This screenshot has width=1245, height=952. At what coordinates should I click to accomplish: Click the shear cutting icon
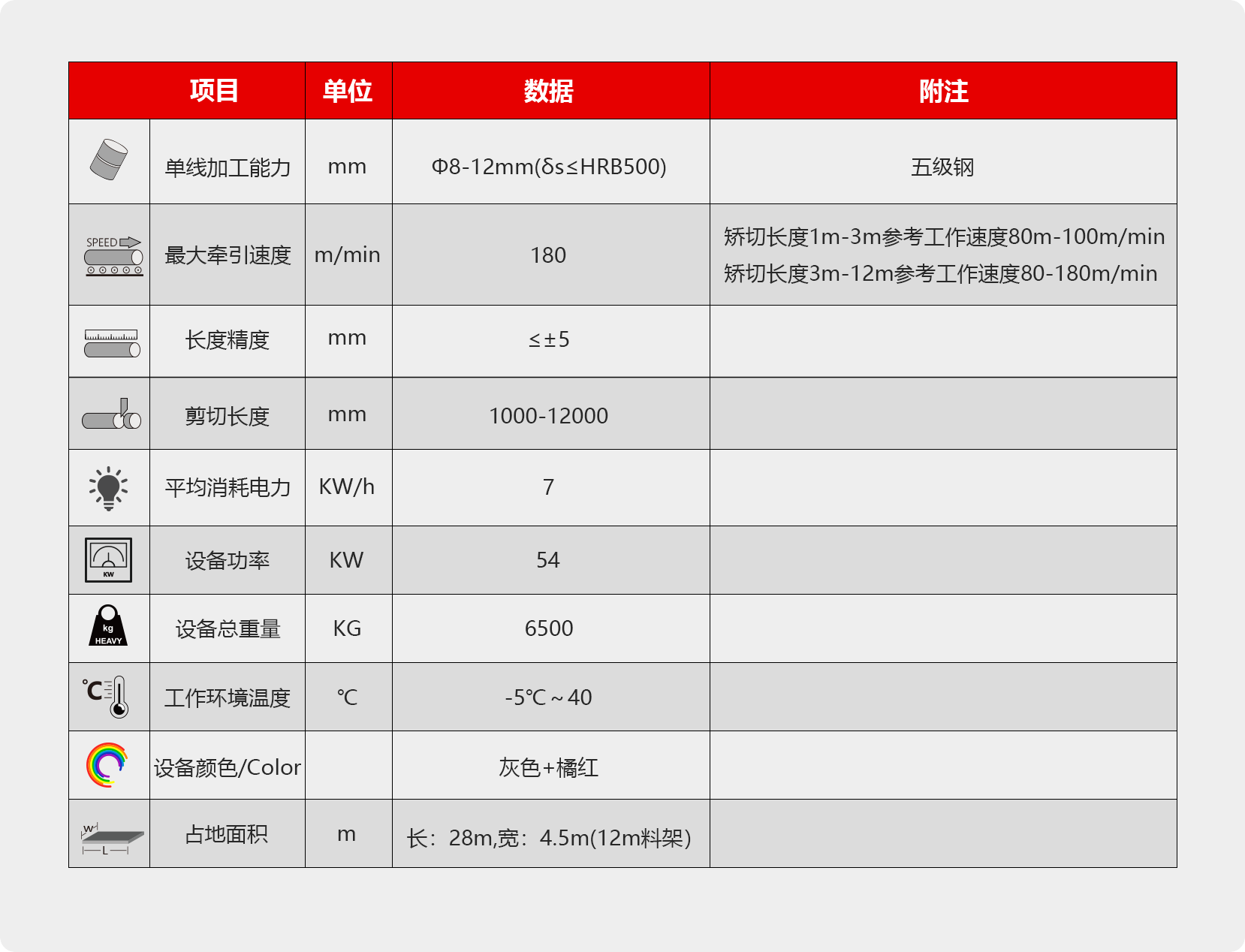[111, 414]
